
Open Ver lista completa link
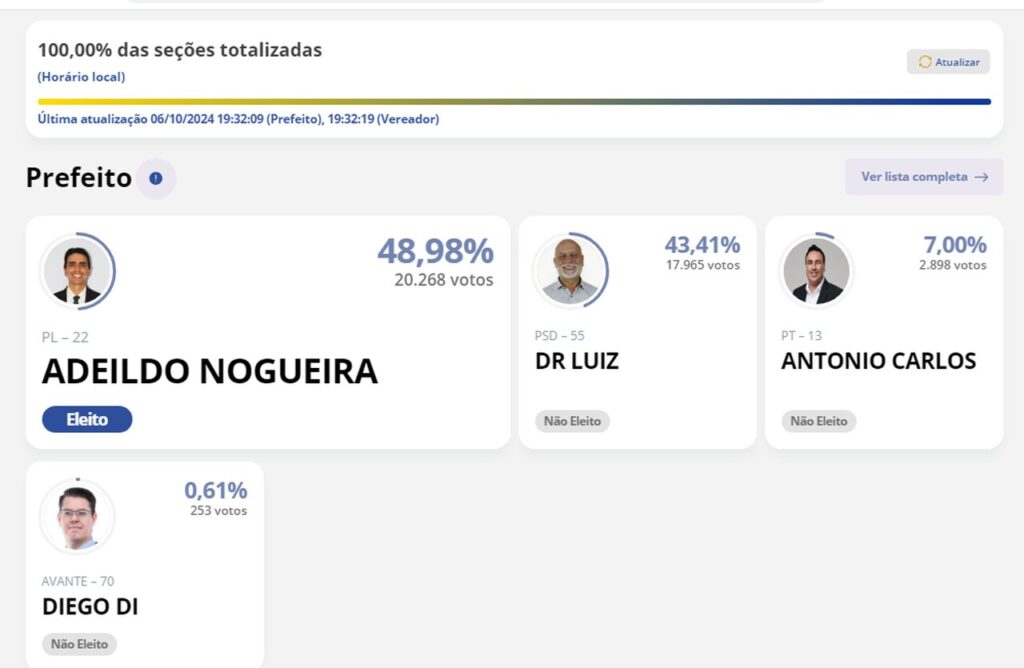point(923,177)
